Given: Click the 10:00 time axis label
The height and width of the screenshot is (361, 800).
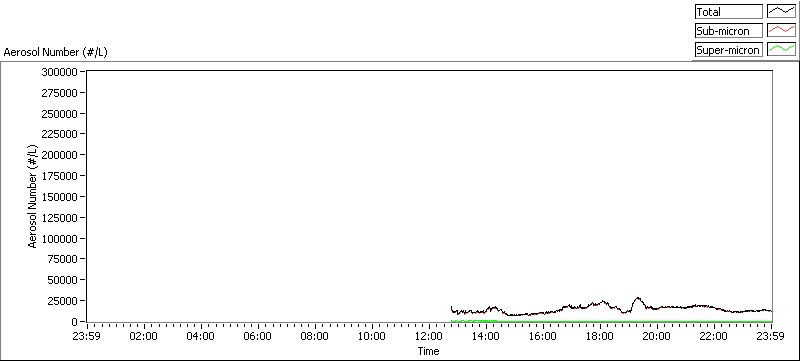Looking at the screenshot, I should pos(372,336).
